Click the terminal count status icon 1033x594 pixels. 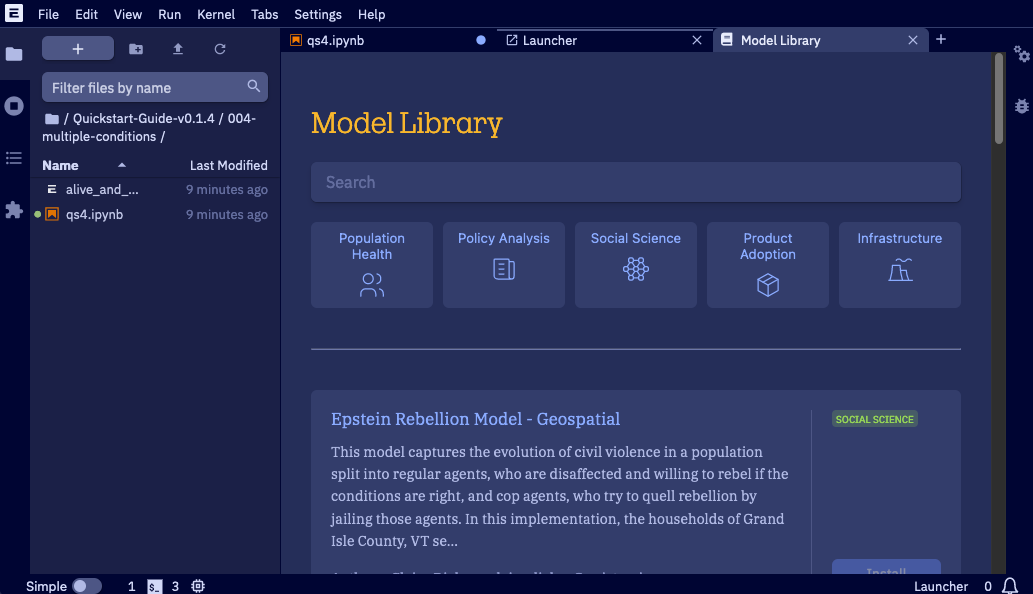155,586
